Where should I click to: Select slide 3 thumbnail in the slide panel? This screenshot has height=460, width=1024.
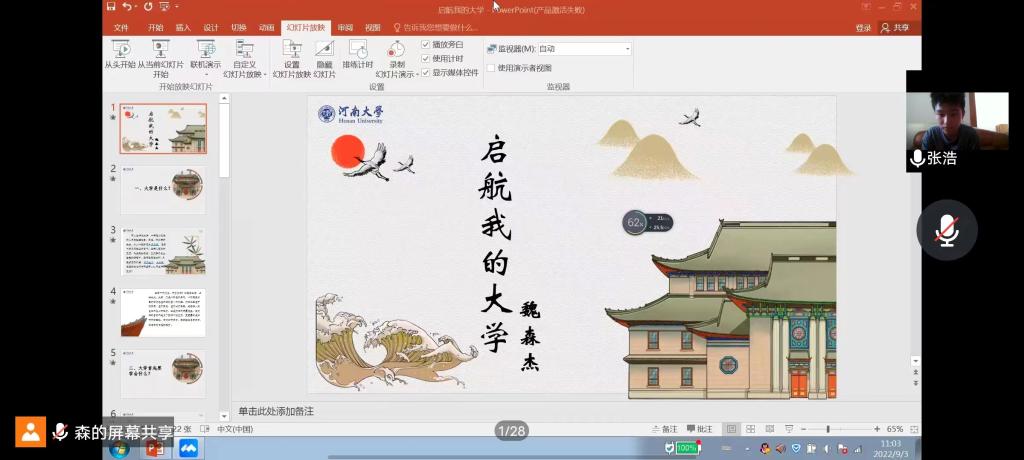[x=163, y=250]
